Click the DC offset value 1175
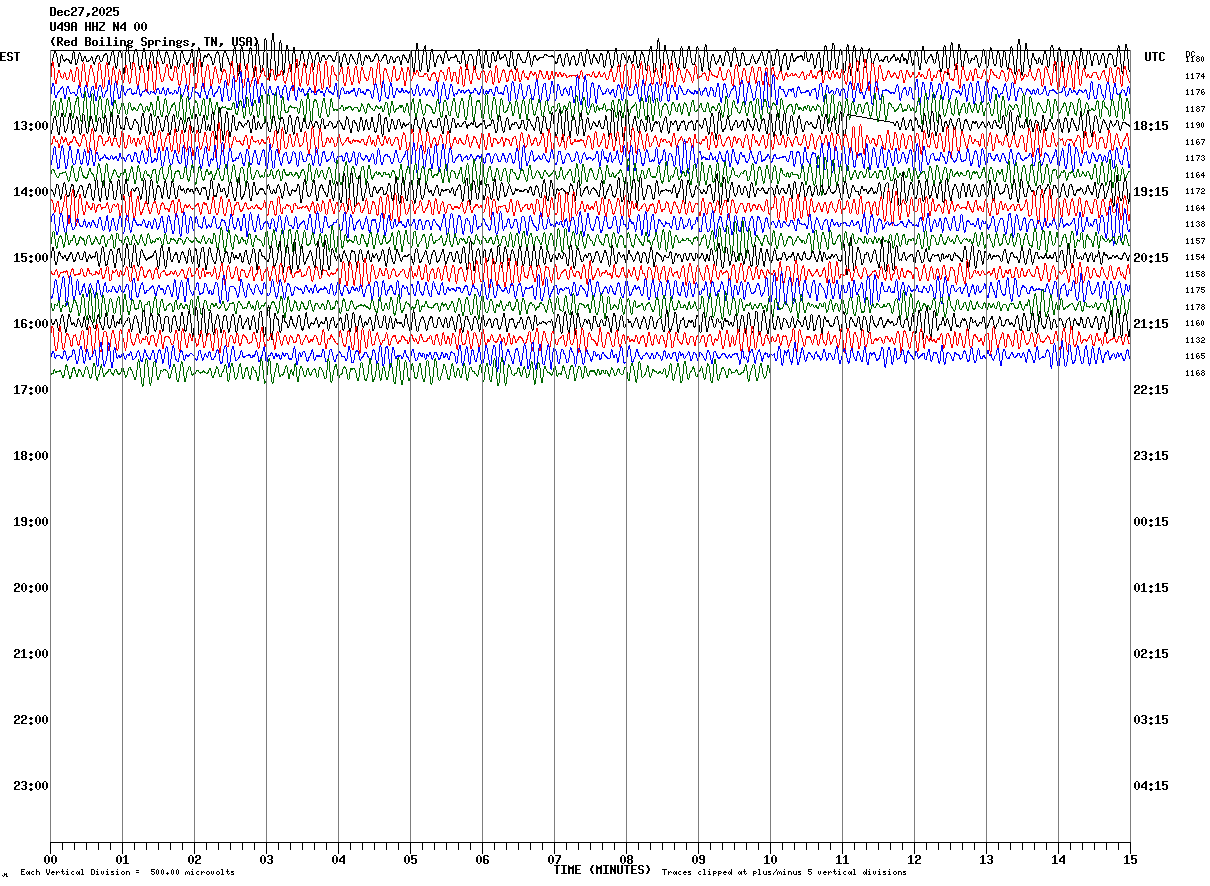This screenshot has width=1210, height=886. 1195,290
